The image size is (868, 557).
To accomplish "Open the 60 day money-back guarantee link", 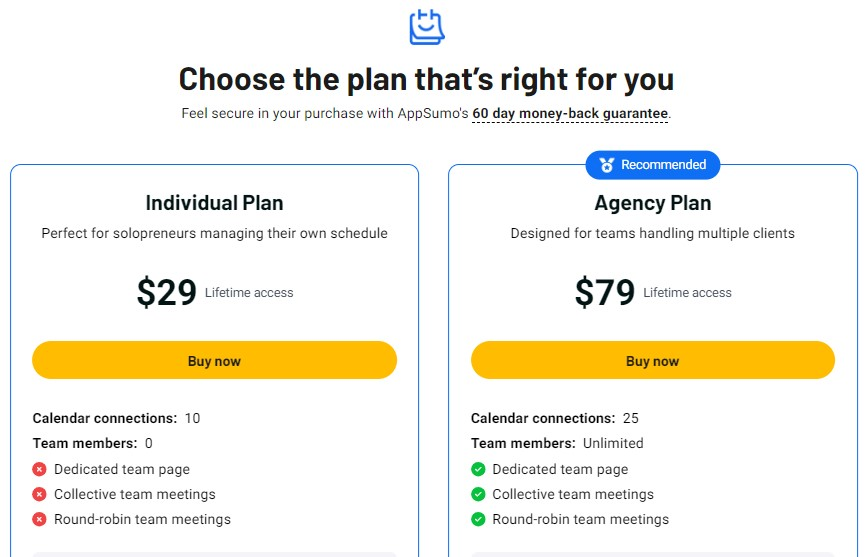I will 570,114.
